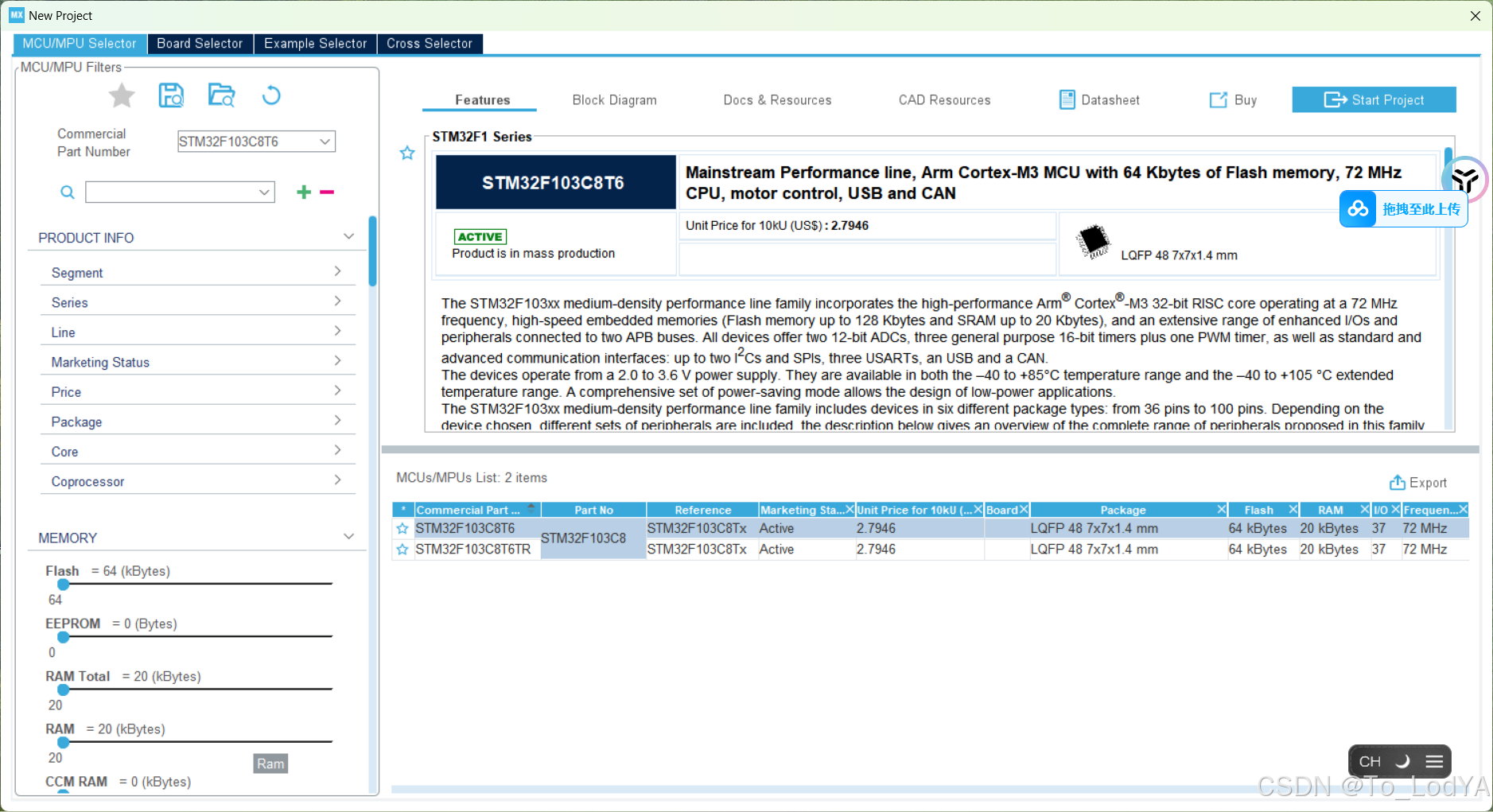Open the Commercial Part Number dropdown
1493x812 pixels.
pyautogui.click(x=325, y=142)
